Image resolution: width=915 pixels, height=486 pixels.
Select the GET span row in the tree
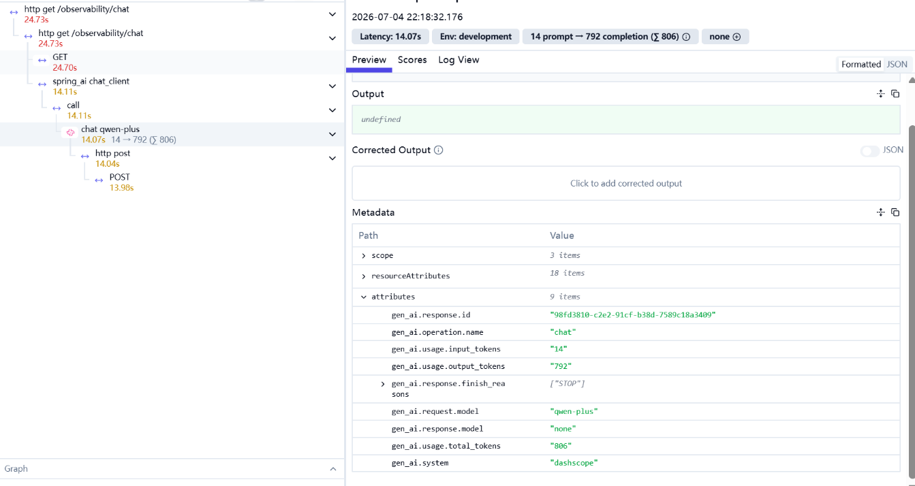click(172, 62)
